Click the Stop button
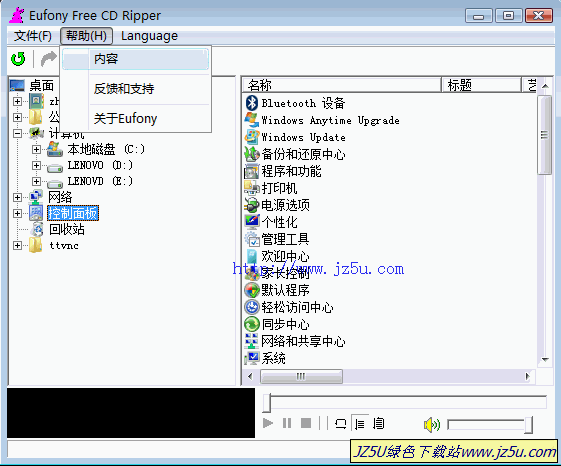The width and height of the screenshot is (561, 466). [306, 423]
